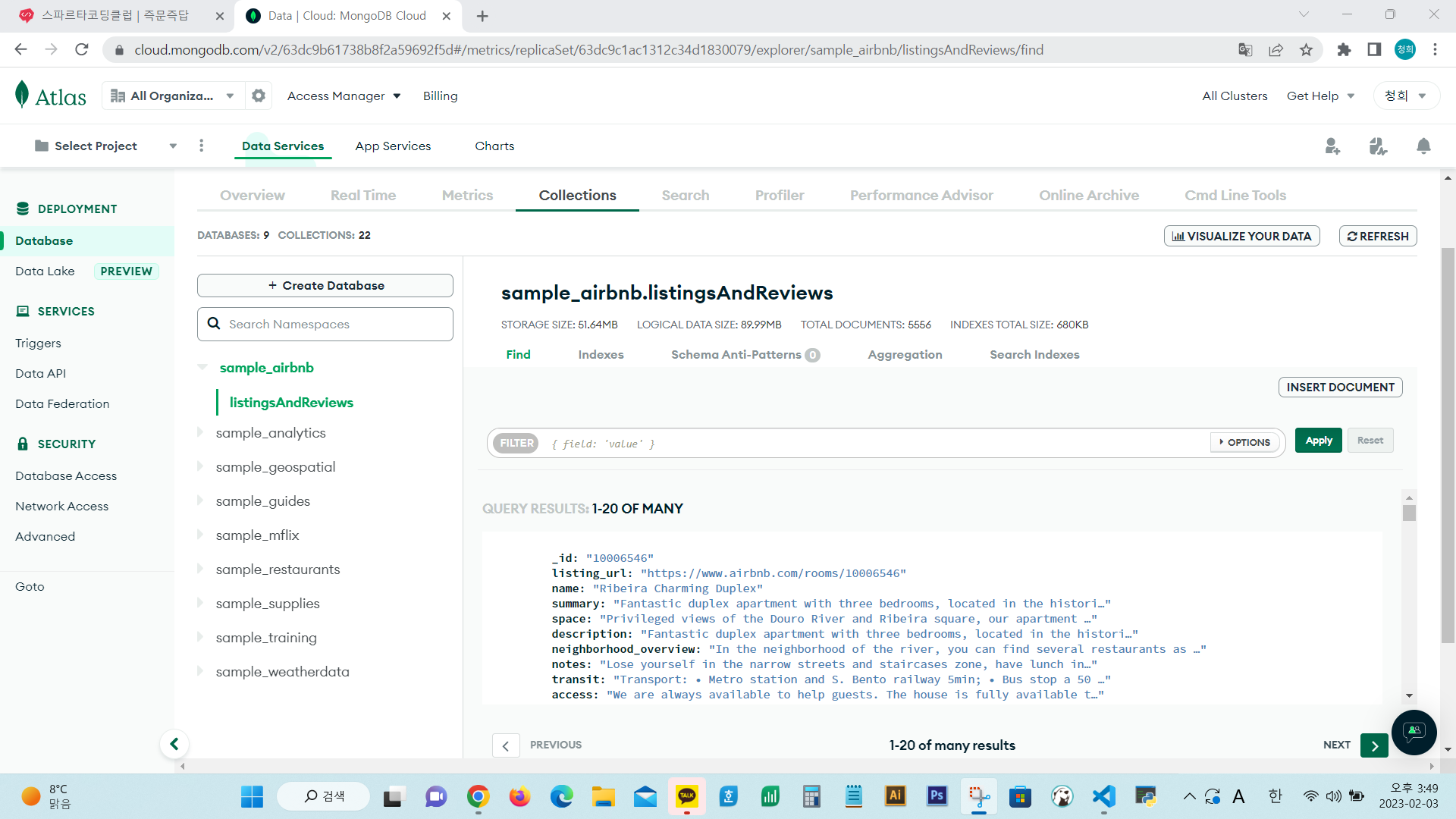Open Visual Studio Code from taskbar
The height and width of the screenshot is (819, 1456).
[x=1103, y=796]
